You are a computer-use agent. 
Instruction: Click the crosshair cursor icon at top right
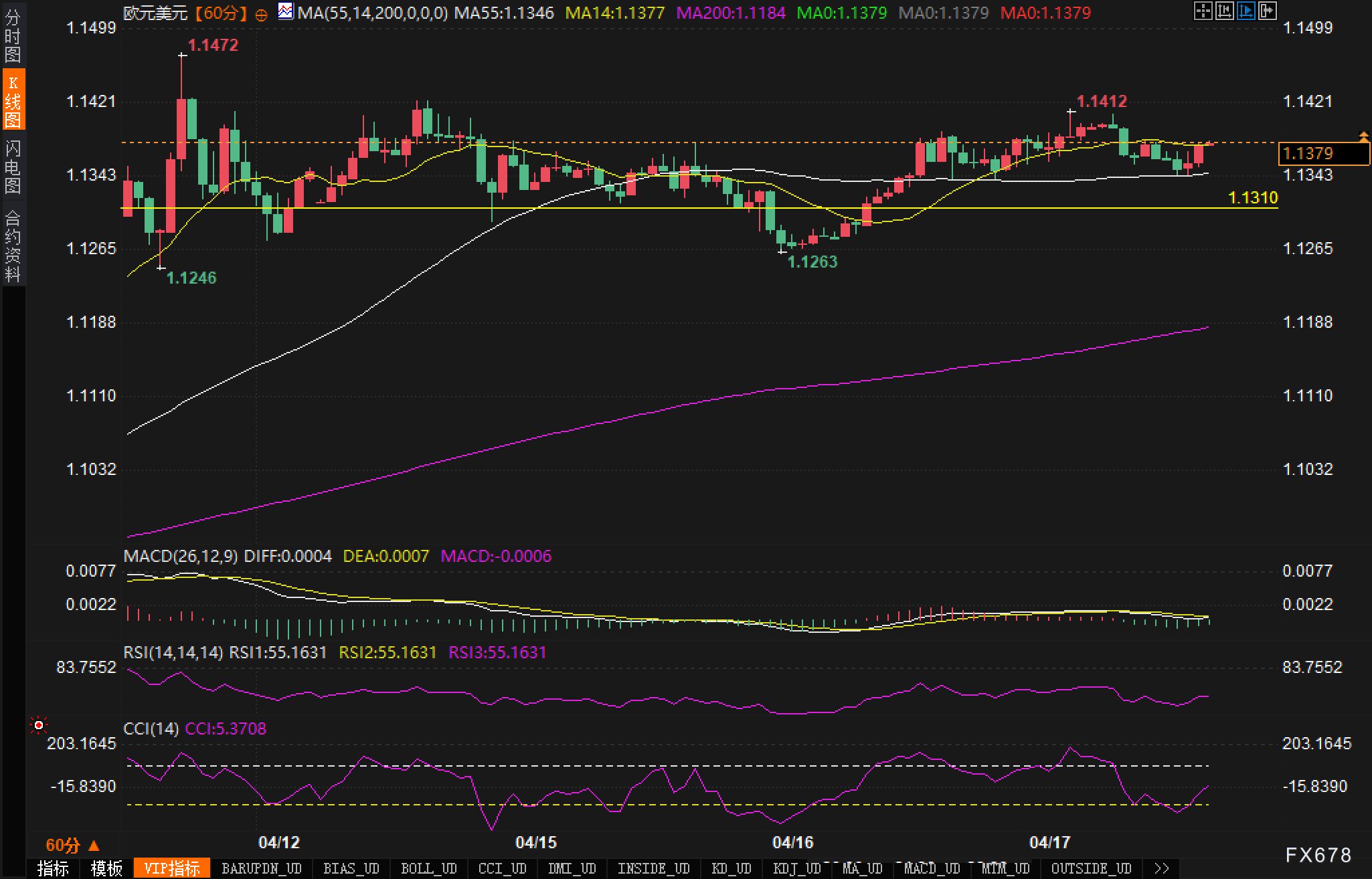click(x=1203, y=11)
